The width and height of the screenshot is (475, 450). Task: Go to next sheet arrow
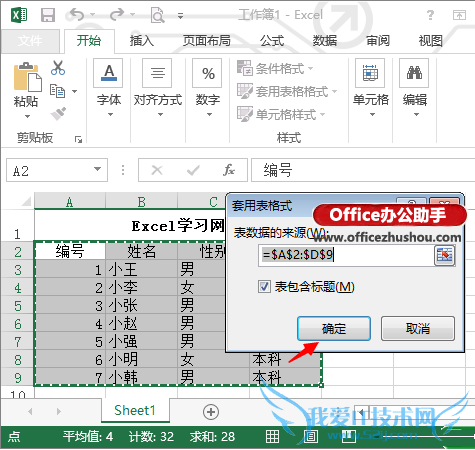point(59,412)
